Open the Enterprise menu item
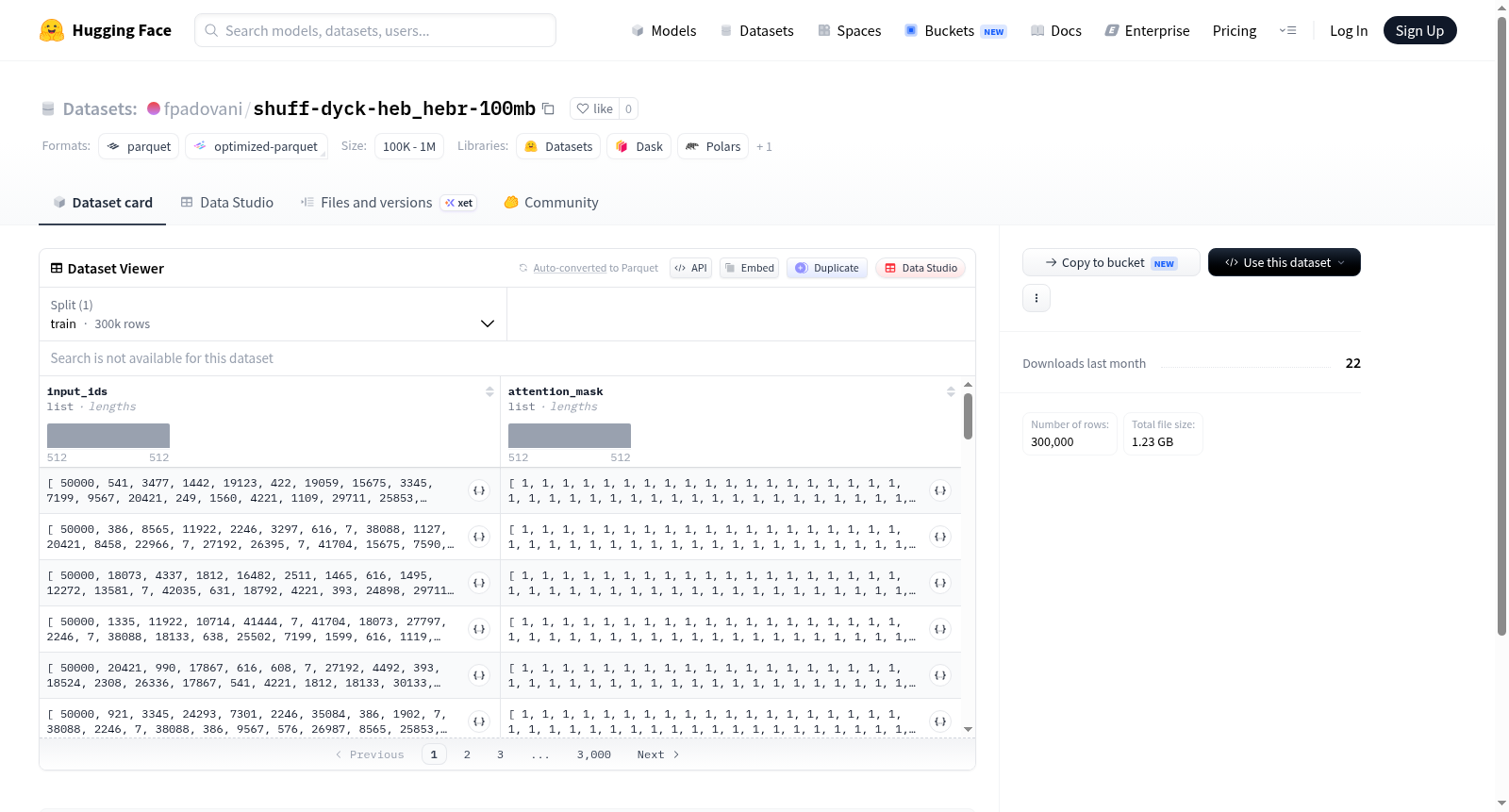1509x812 pixels. click(1147, 30)
